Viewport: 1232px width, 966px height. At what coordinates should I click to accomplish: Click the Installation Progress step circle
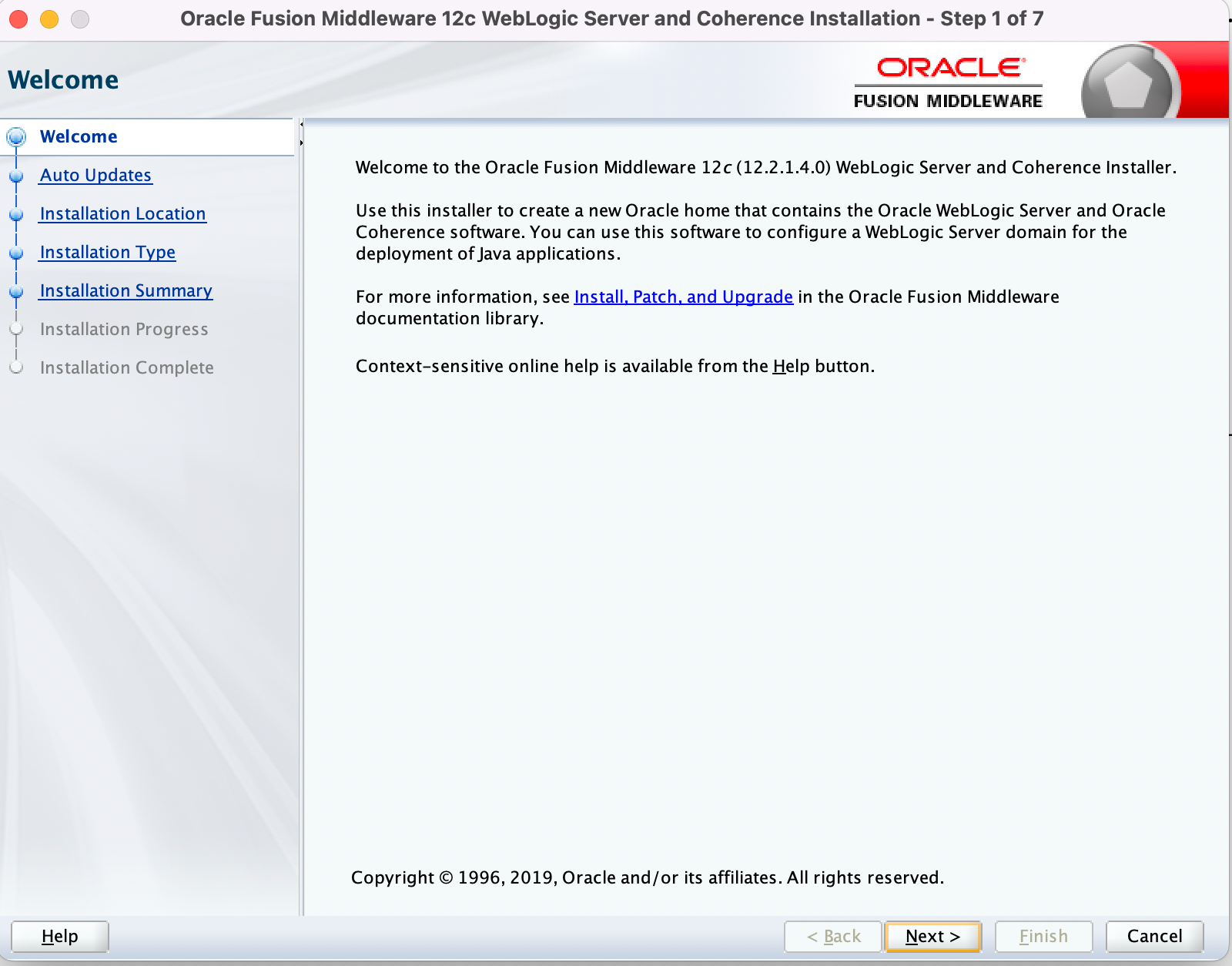(17, 329)
